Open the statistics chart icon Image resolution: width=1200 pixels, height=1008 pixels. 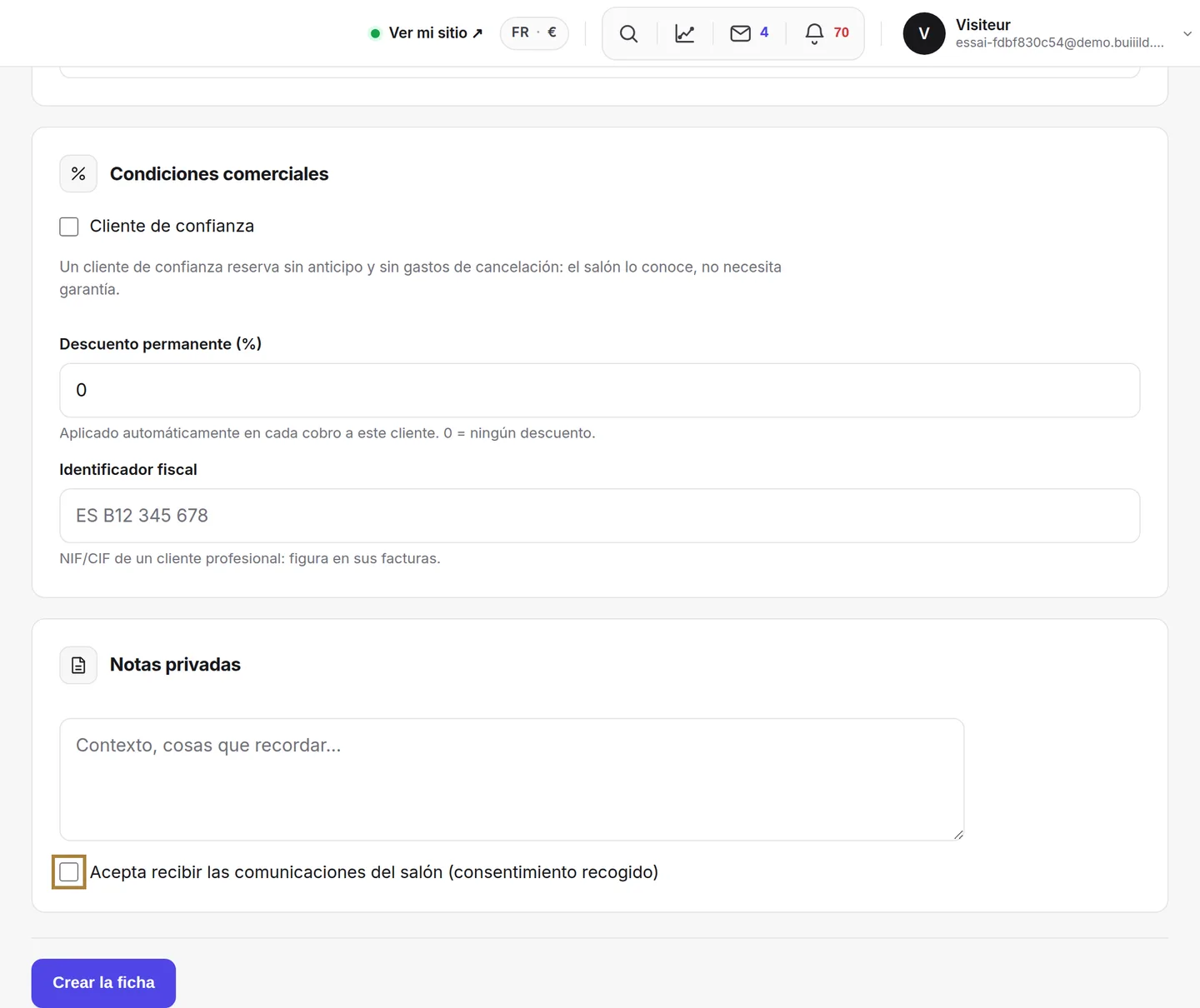tap(685, 33)
